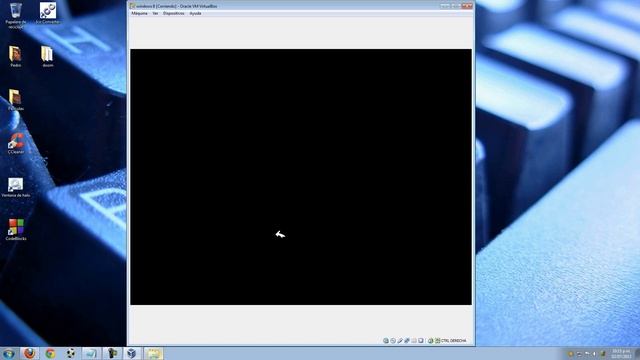The width and height of the screenshot is (640, 360).
Task: Open the Papelera de reciclaje desktop icon
Action: [x=16, y=15]
